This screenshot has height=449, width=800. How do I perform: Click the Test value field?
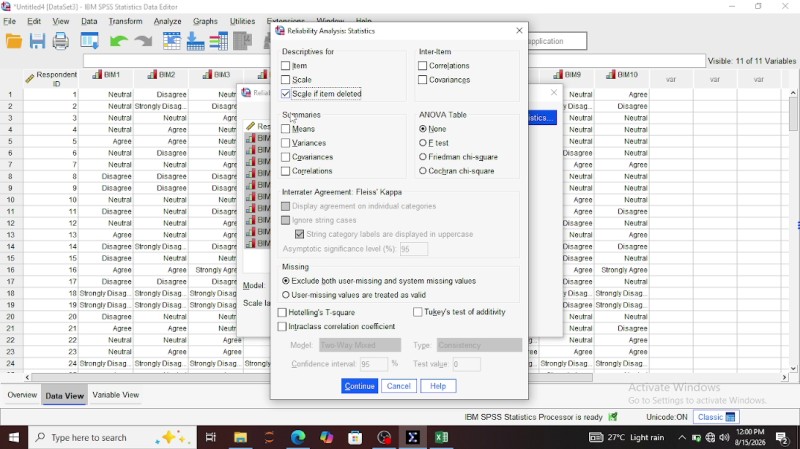pos(466,364)
